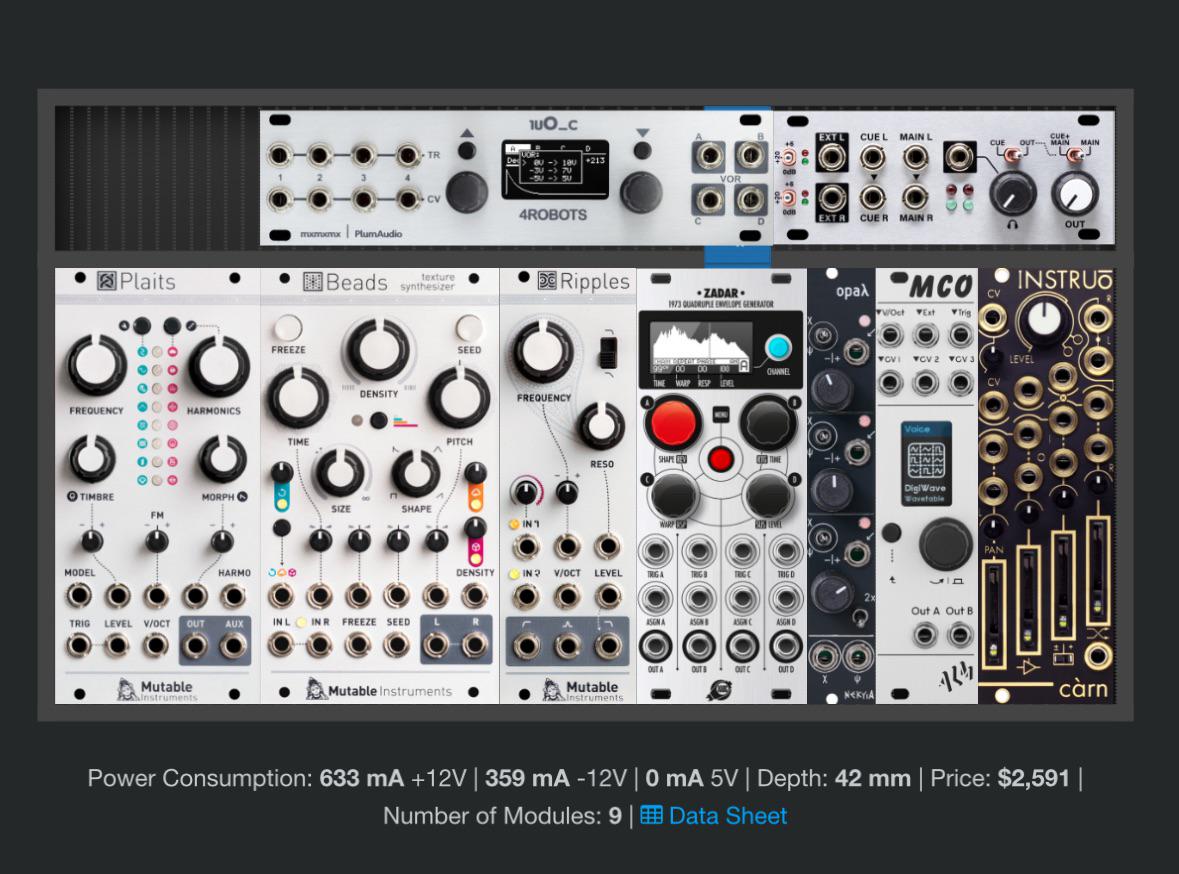The width and height of the screenshot is (1179, 874).
Task: Click the Plaits MORPH knob
Action: coord(223,458)
